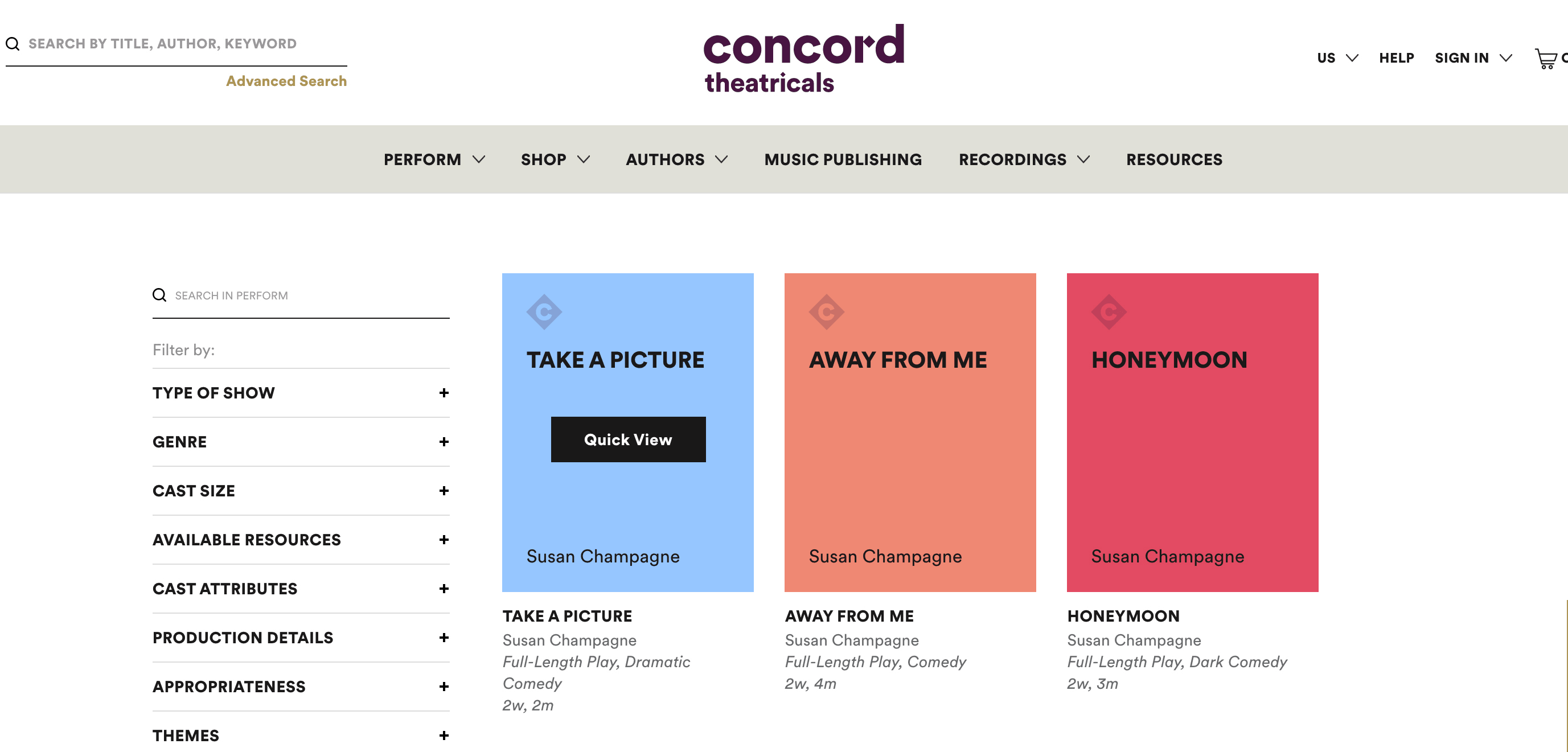Open the Sign In dropdown
The width and height of the screenshot is (1568, 752).
tap(1472, 58)
